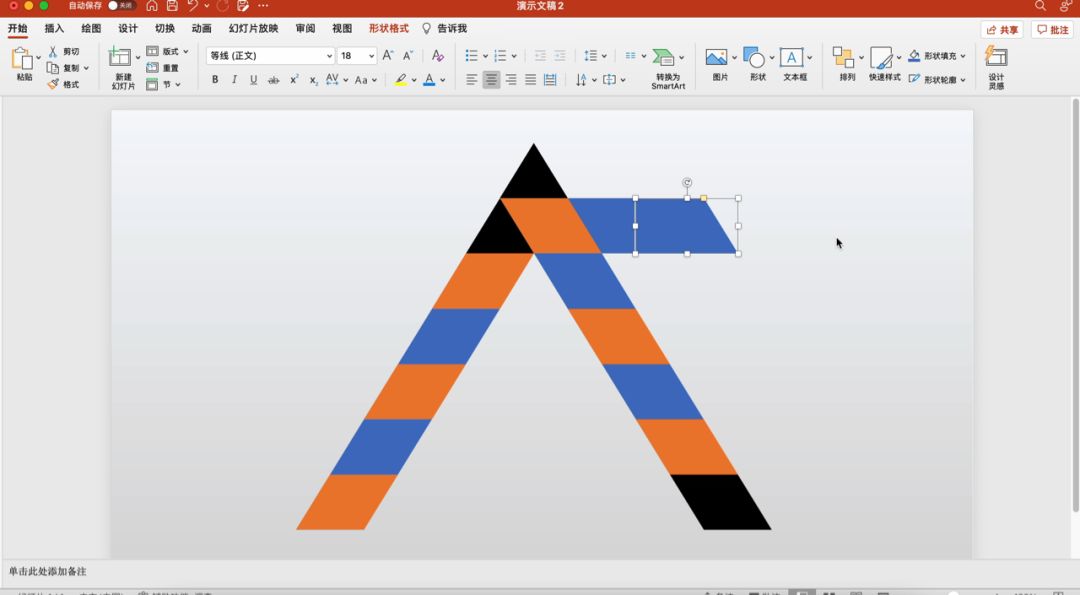Expand the Shape Fill (形状填充) dropdown arrow
Screen dimensions: 1080x595
963,56
